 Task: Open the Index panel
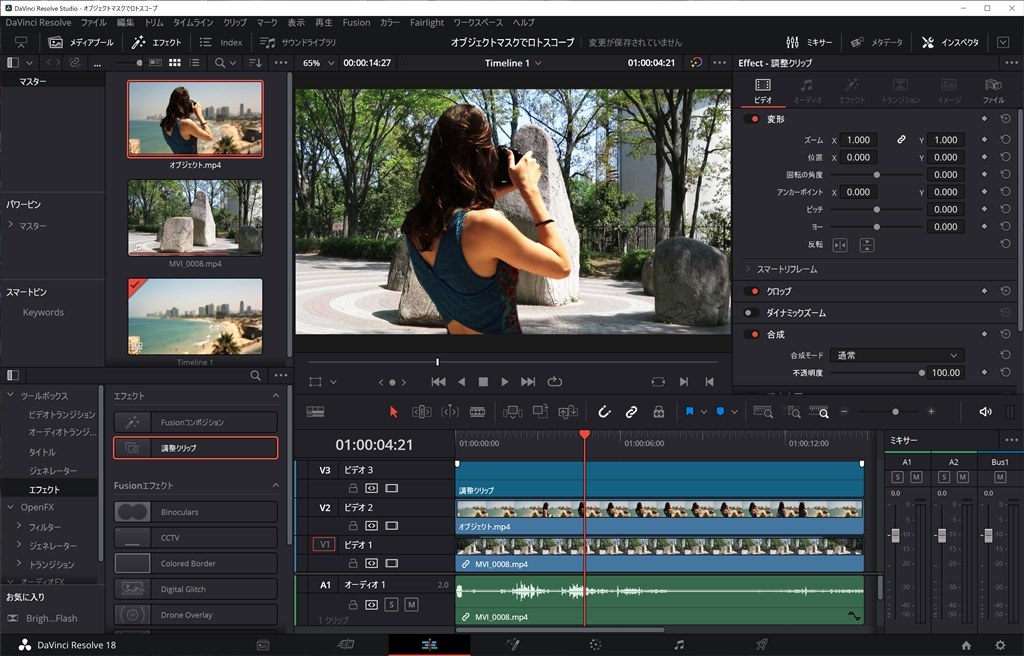(x=221, y=42)
